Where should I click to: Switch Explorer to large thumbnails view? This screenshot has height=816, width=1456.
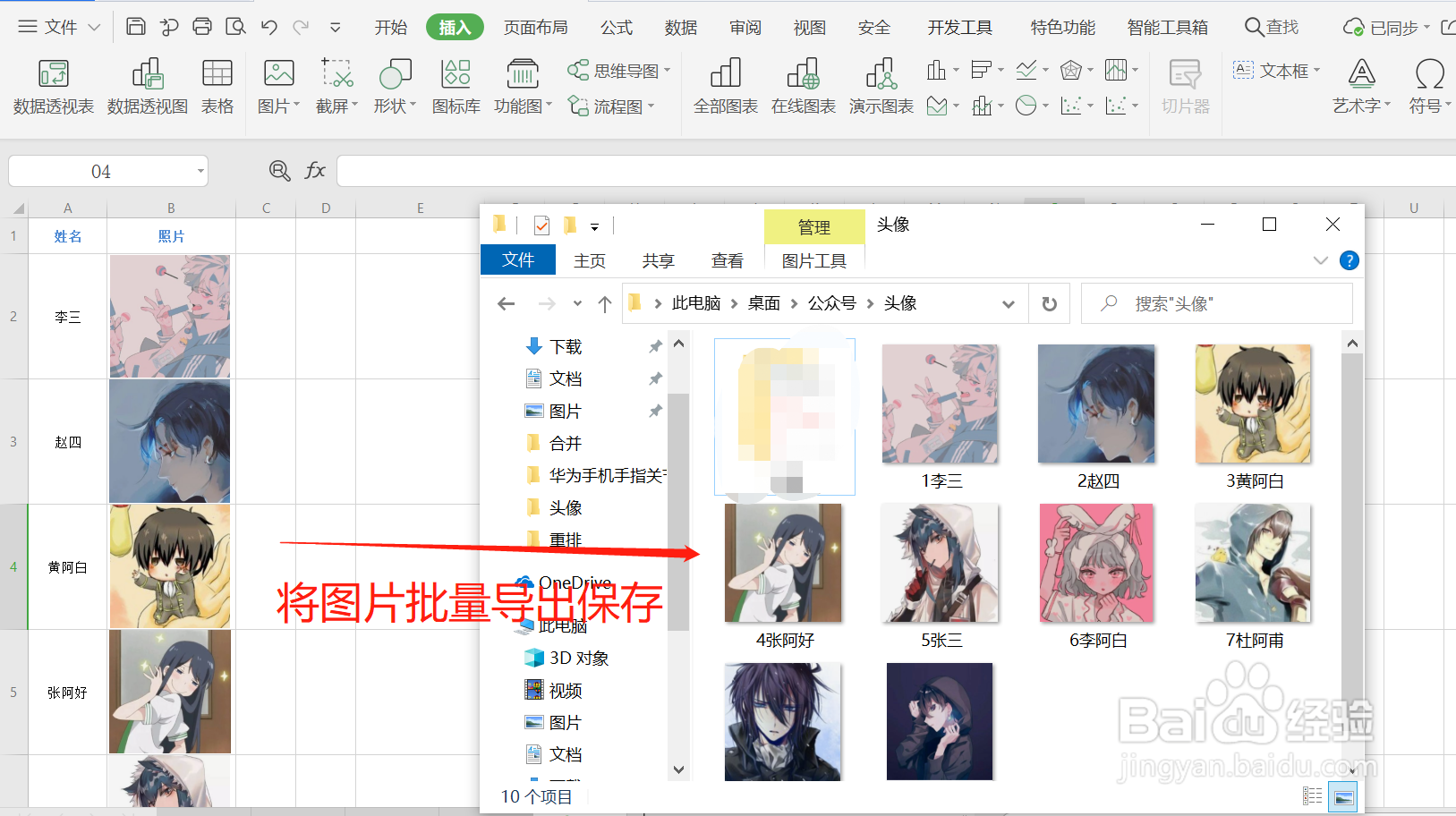coord(1343,795)
